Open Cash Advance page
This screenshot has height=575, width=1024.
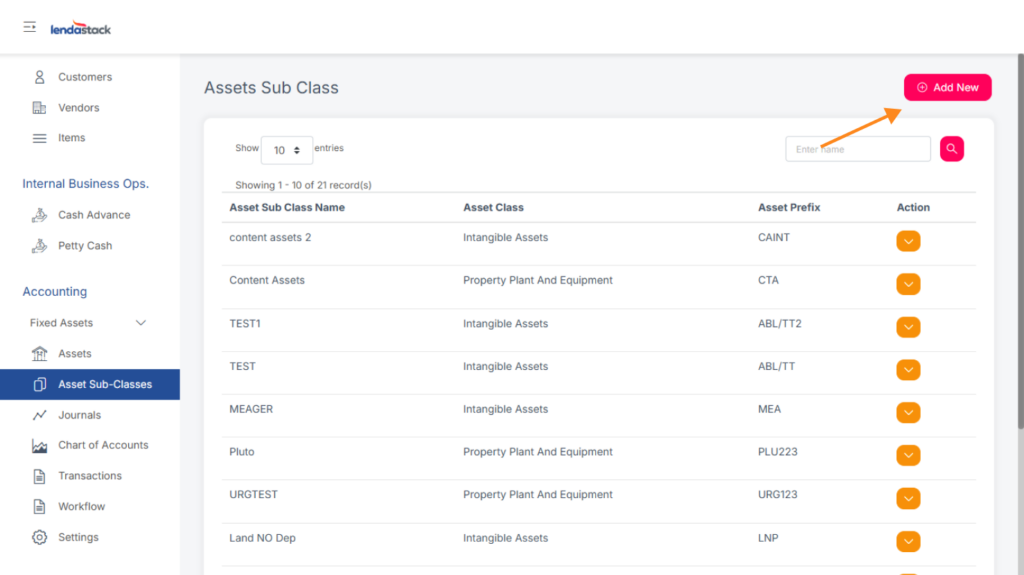point(93,215)
